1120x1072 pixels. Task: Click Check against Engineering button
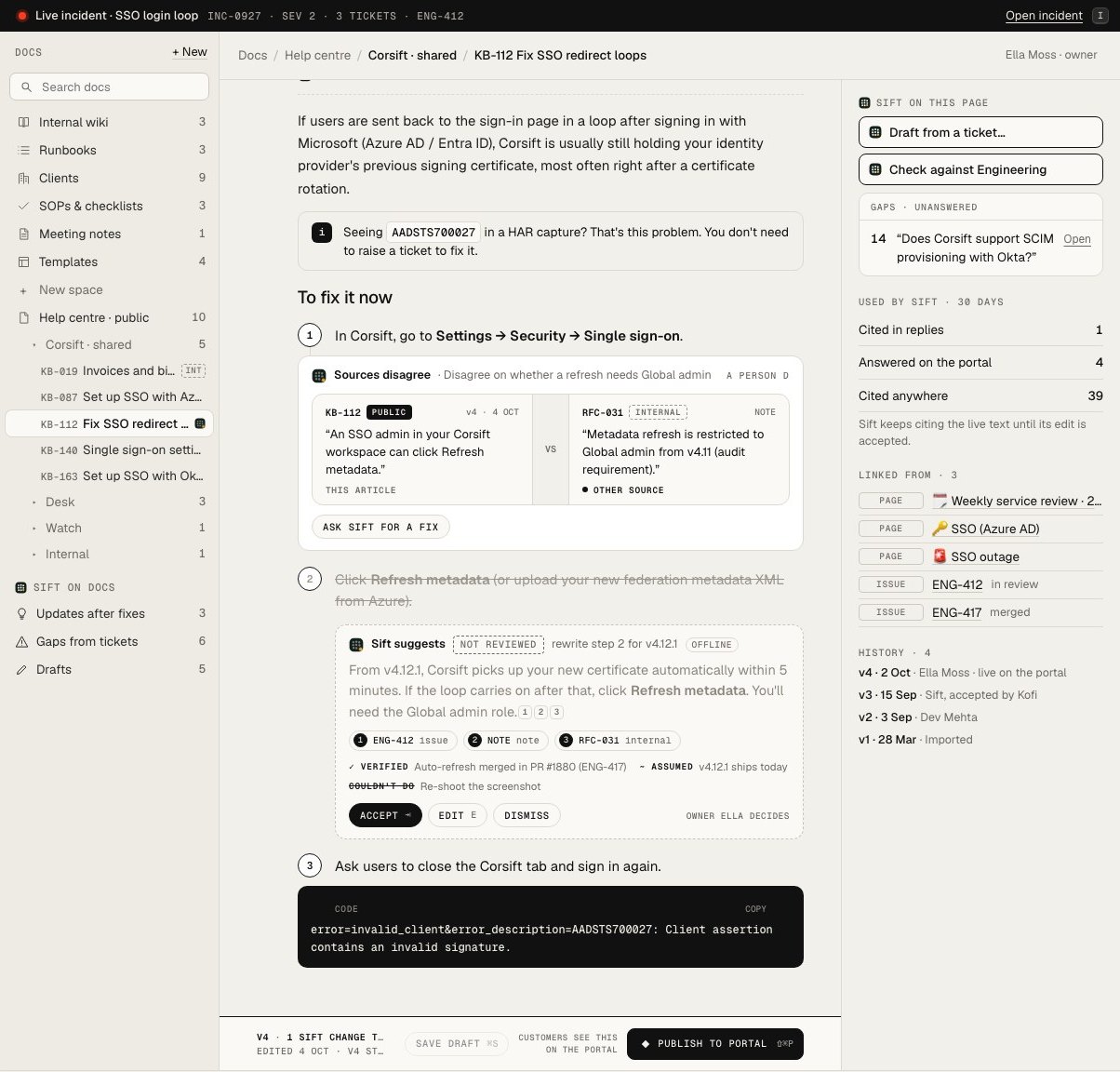(980, 169)
